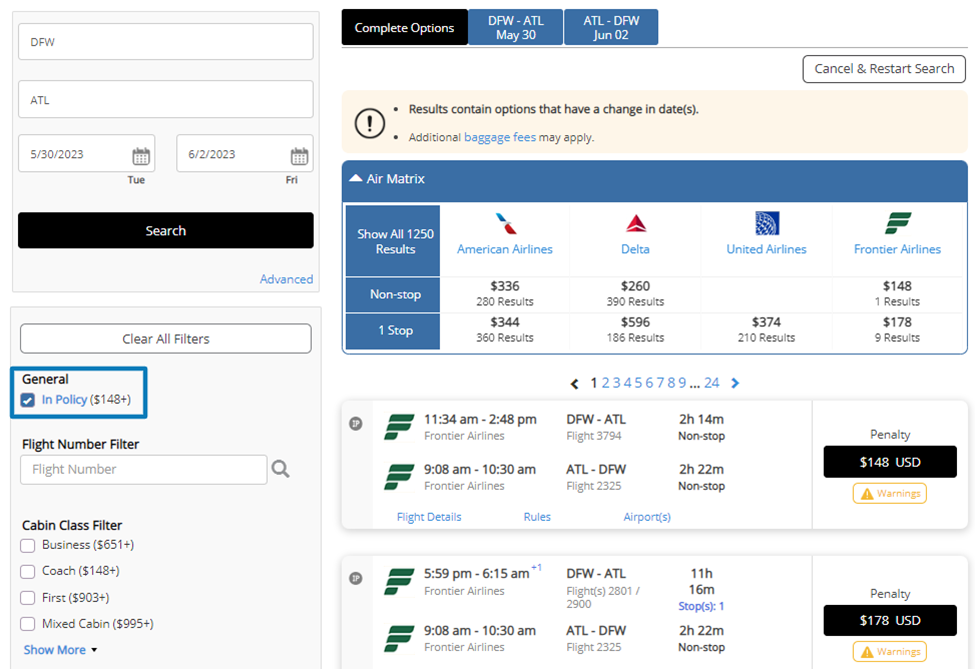Image resolution: width=975 pixels, height=669 pixels.
Task: Select American Airlines non-stop $336 cell
Action: [x=505, y=293]
